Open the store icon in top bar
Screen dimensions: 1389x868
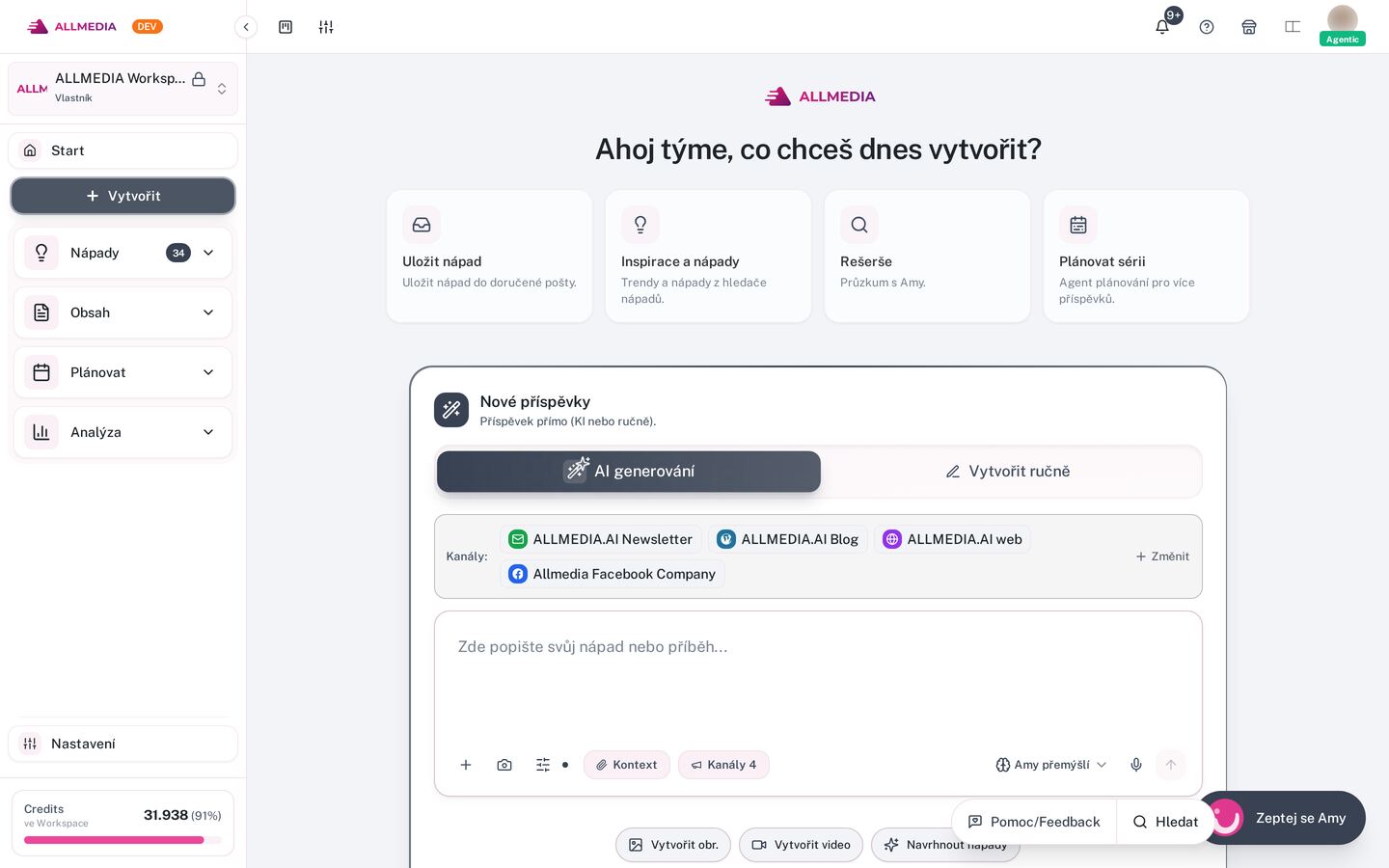tap(1249, 27)
